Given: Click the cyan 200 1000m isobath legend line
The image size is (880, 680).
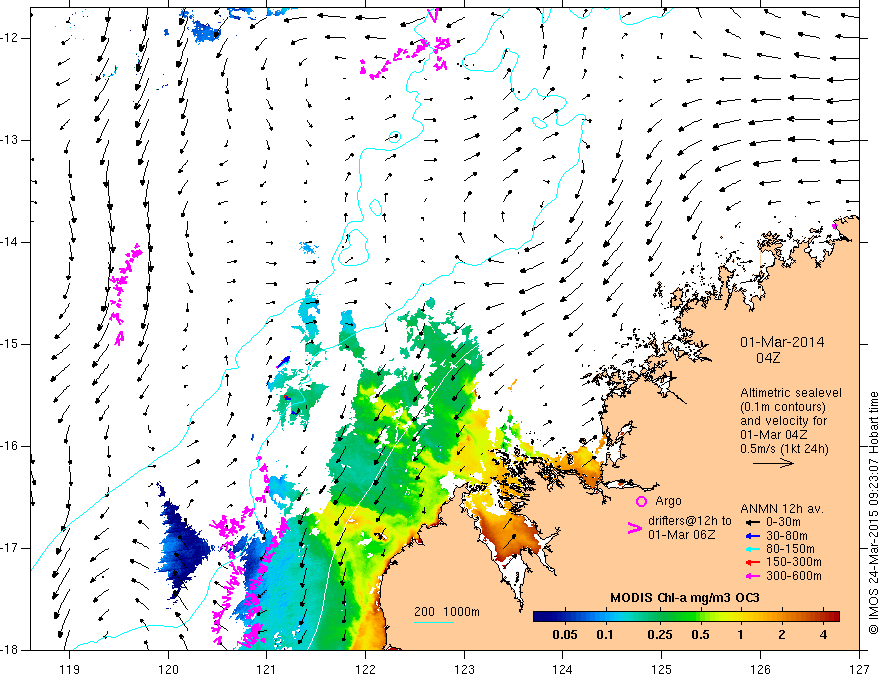Looking at the screenshot, I should [x=434, y=622].
